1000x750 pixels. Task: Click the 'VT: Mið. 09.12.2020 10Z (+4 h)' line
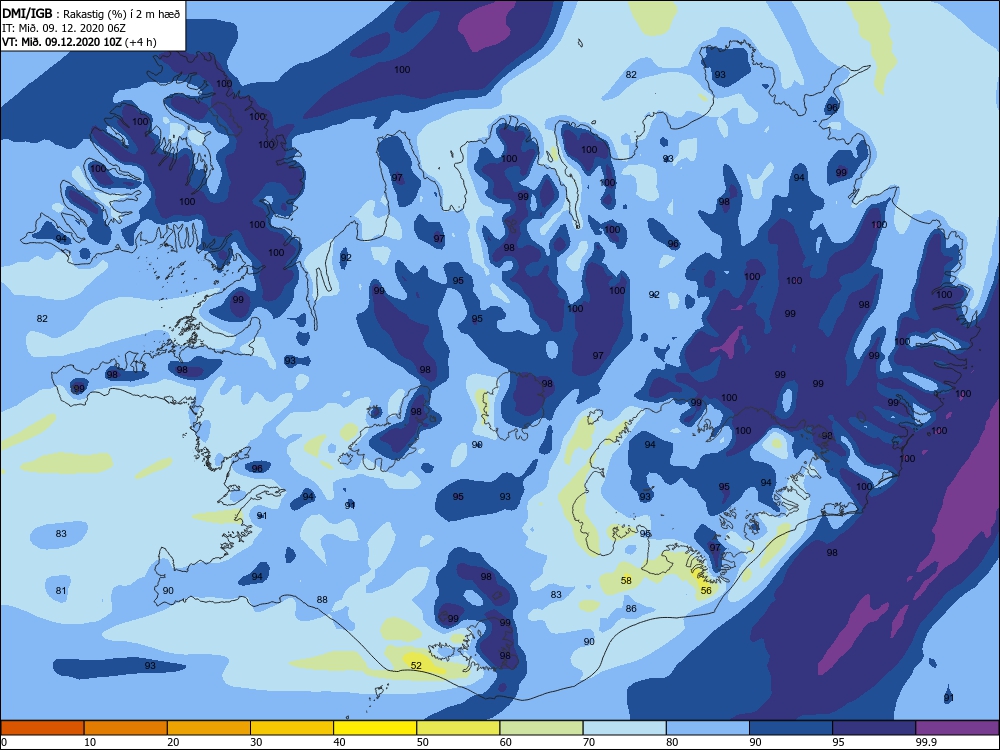tap(79, 42)
